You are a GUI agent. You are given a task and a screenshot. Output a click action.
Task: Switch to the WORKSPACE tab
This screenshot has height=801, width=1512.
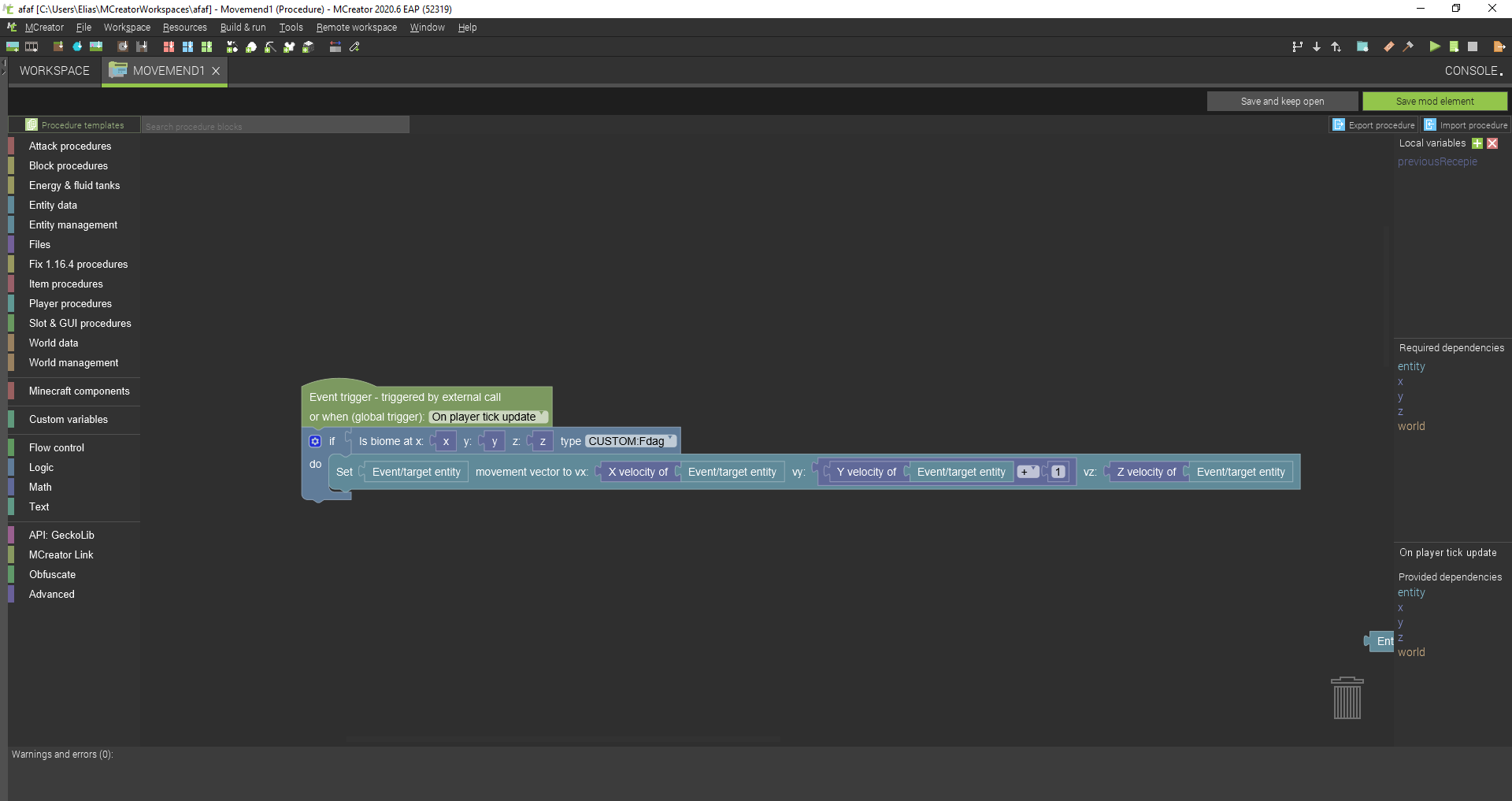54,71
